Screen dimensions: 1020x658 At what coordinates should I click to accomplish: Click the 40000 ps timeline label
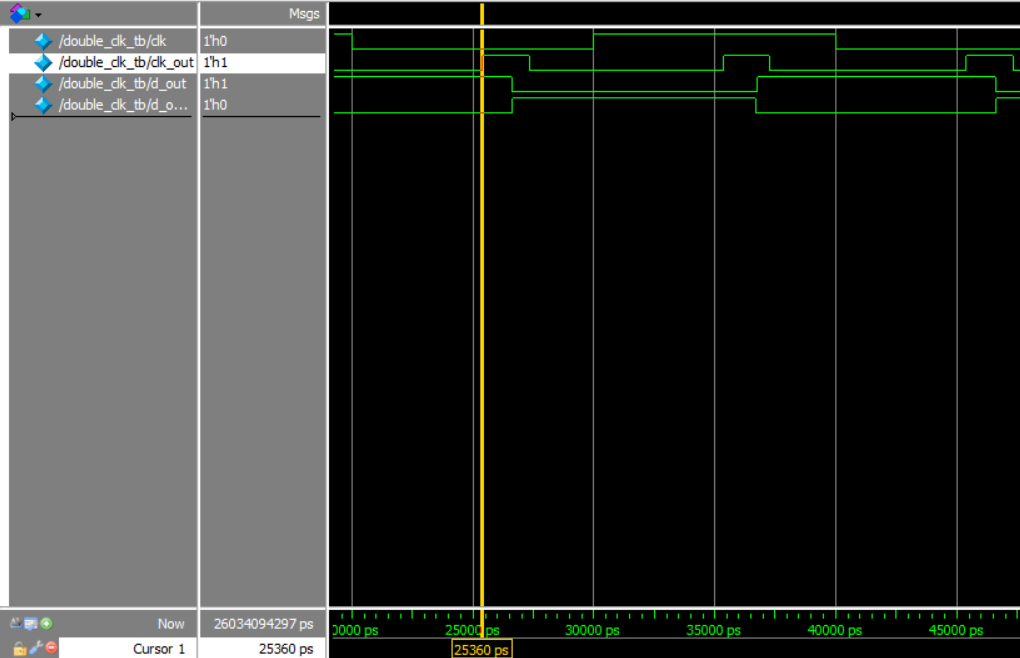tap(835, 630)
